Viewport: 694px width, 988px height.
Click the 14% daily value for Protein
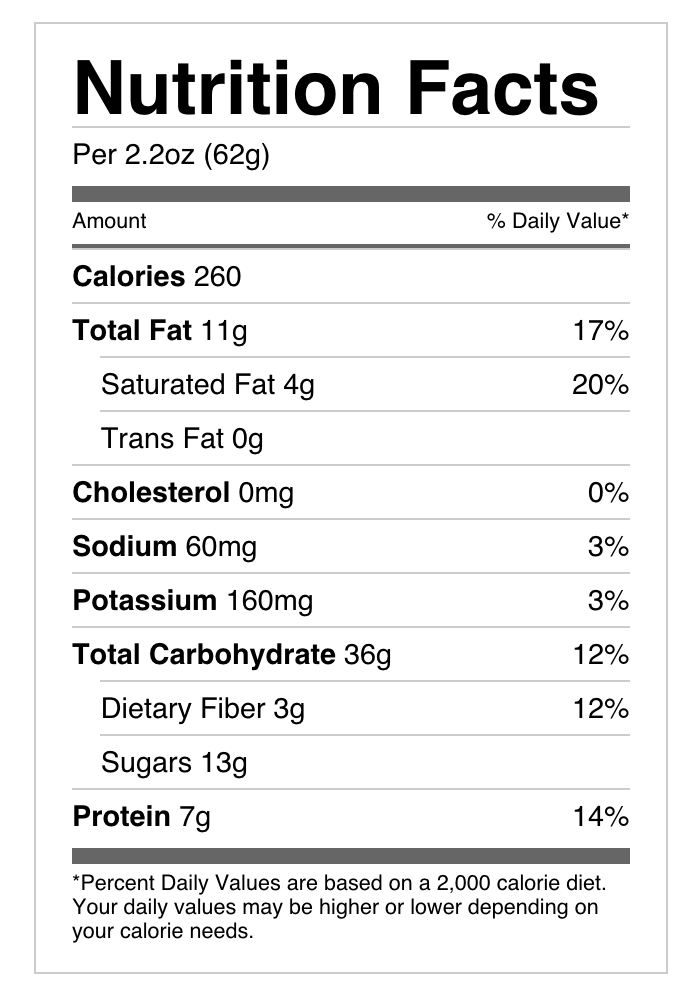coord(600,817)
